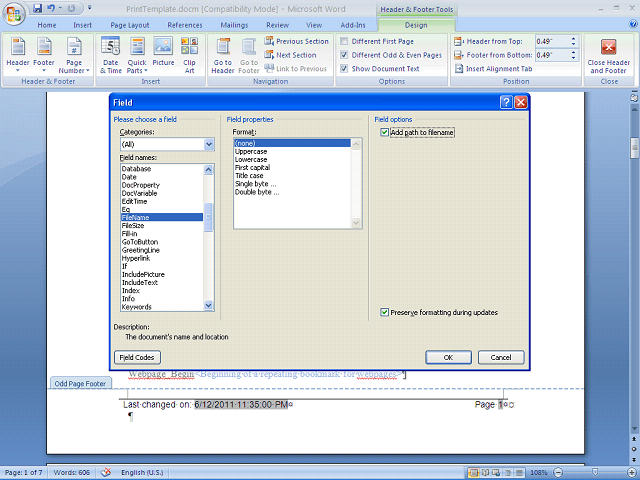The height and width of the screenshot is (480, 640).
Task: Click Go to Header
Action: (x=223, y=55)
